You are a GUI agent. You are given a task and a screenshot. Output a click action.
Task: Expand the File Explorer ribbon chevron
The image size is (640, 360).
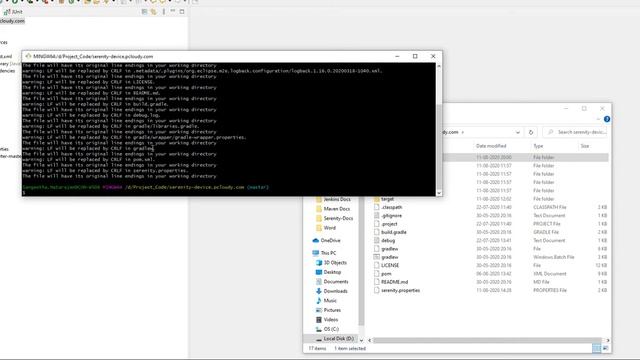click(598, 119)
